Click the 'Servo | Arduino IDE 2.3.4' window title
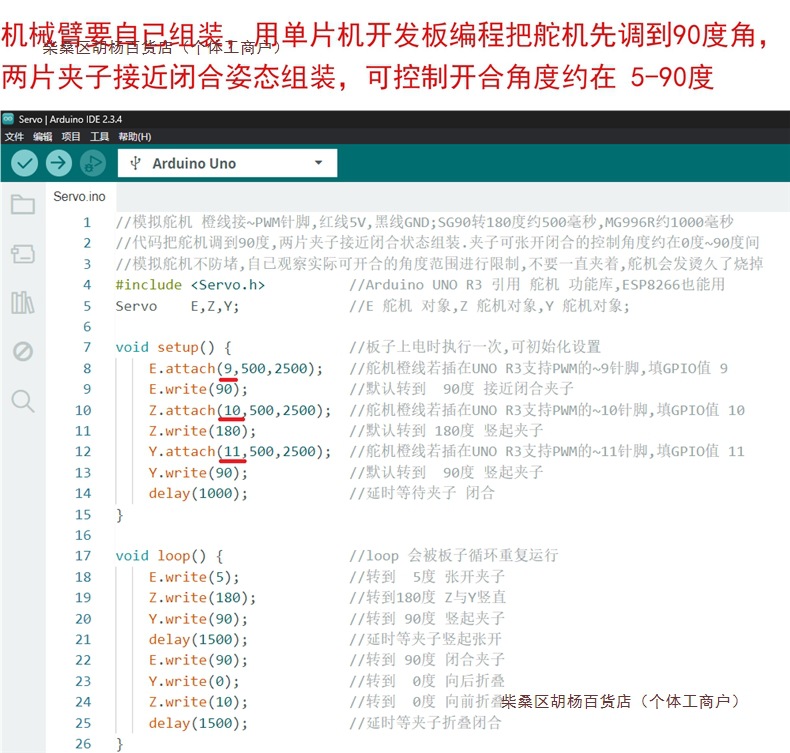 point(70,119)
